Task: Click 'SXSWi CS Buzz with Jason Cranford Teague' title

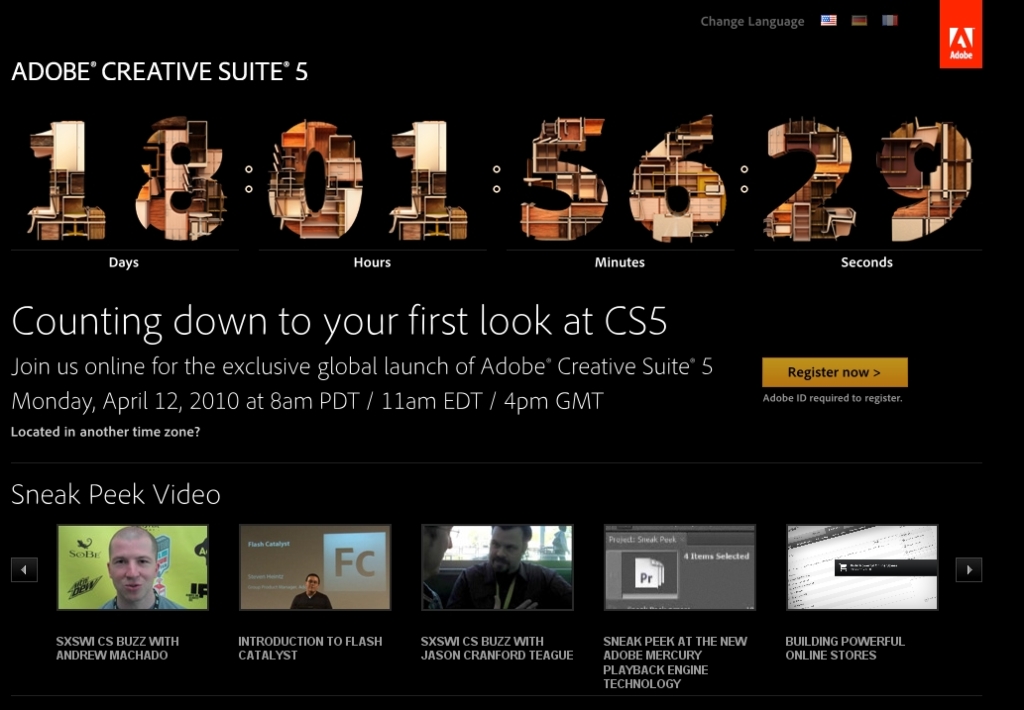Action: tap(497, 649)
